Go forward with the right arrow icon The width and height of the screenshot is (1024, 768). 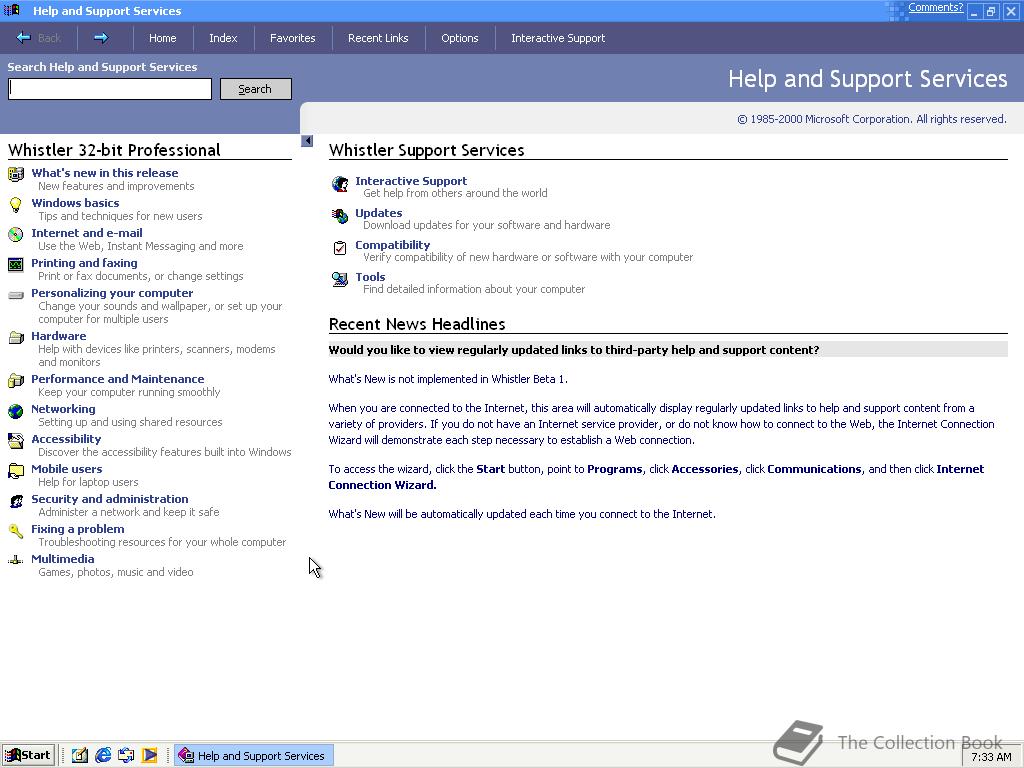[x=101, y=38]
